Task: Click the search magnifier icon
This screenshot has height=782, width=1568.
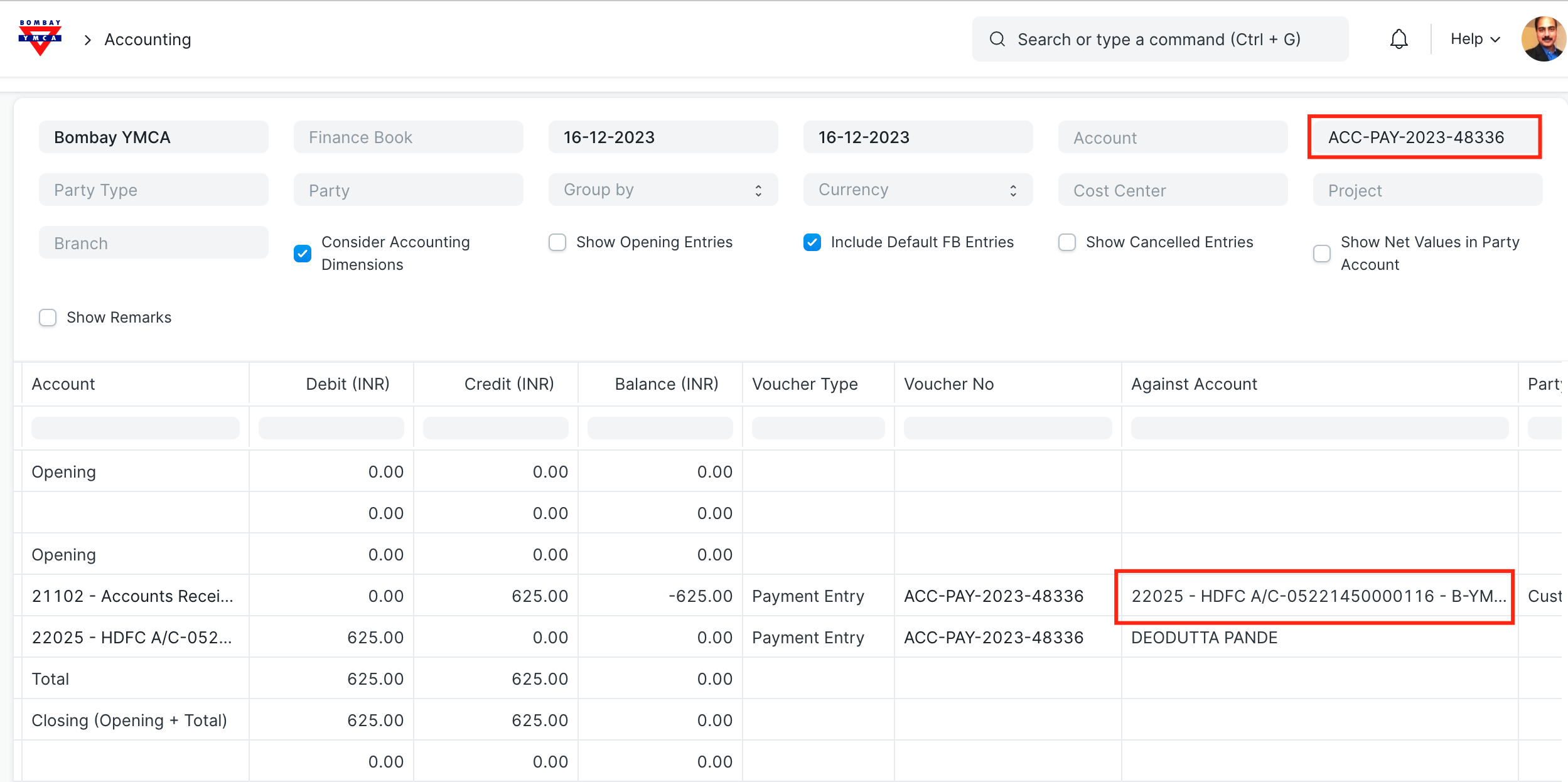Action: coord(997,40)
